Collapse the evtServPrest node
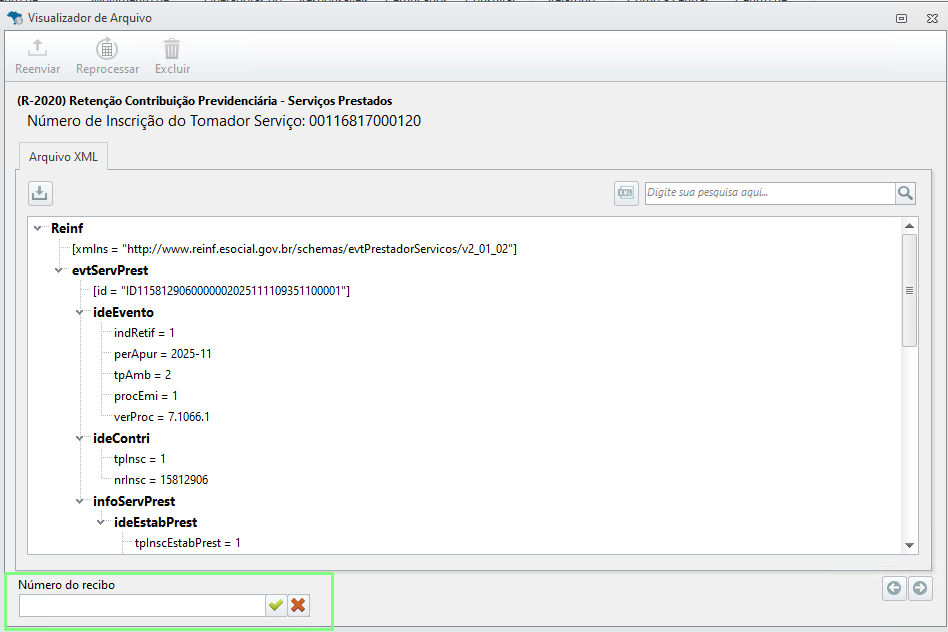The image size is (948, 632). (x=59, y=270)
